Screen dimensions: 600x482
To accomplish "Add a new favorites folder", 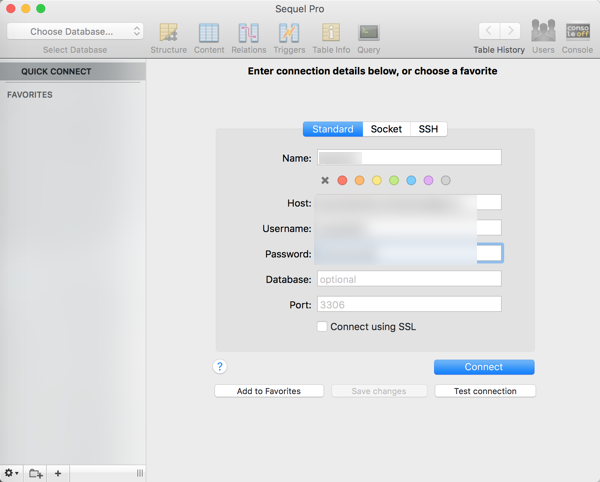I will 36,473.
